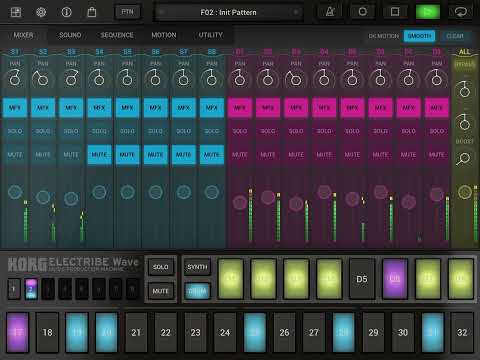Select the DRUM part button
This screenshot has width=480, height=360.
tap(197, 291)
